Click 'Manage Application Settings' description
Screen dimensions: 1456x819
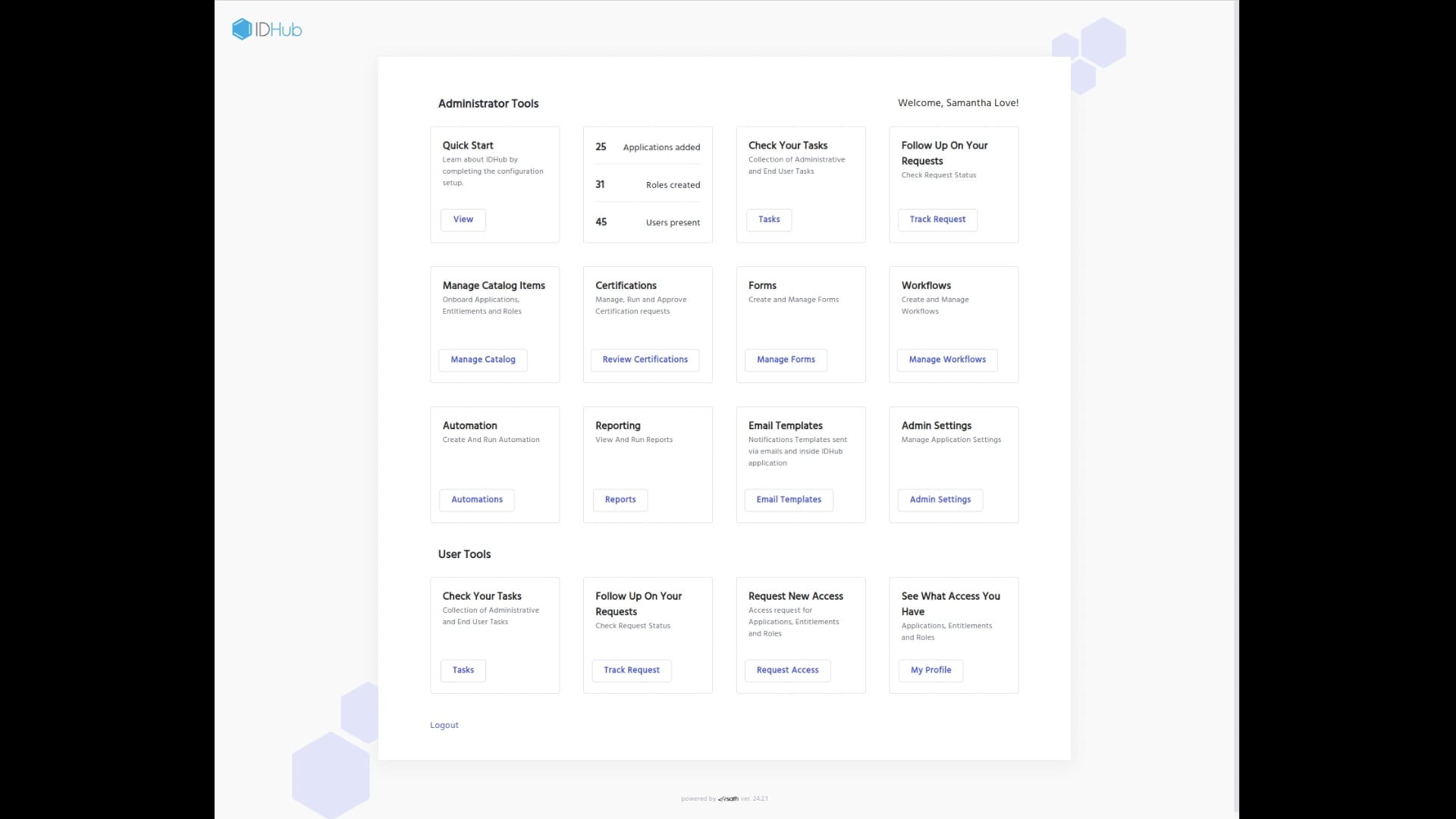coord(951,440)
